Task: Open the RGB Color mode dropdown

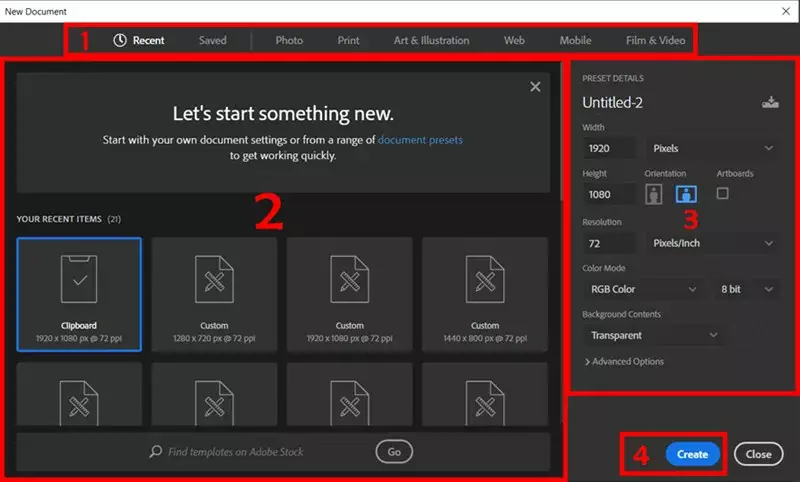Action: 644,289
